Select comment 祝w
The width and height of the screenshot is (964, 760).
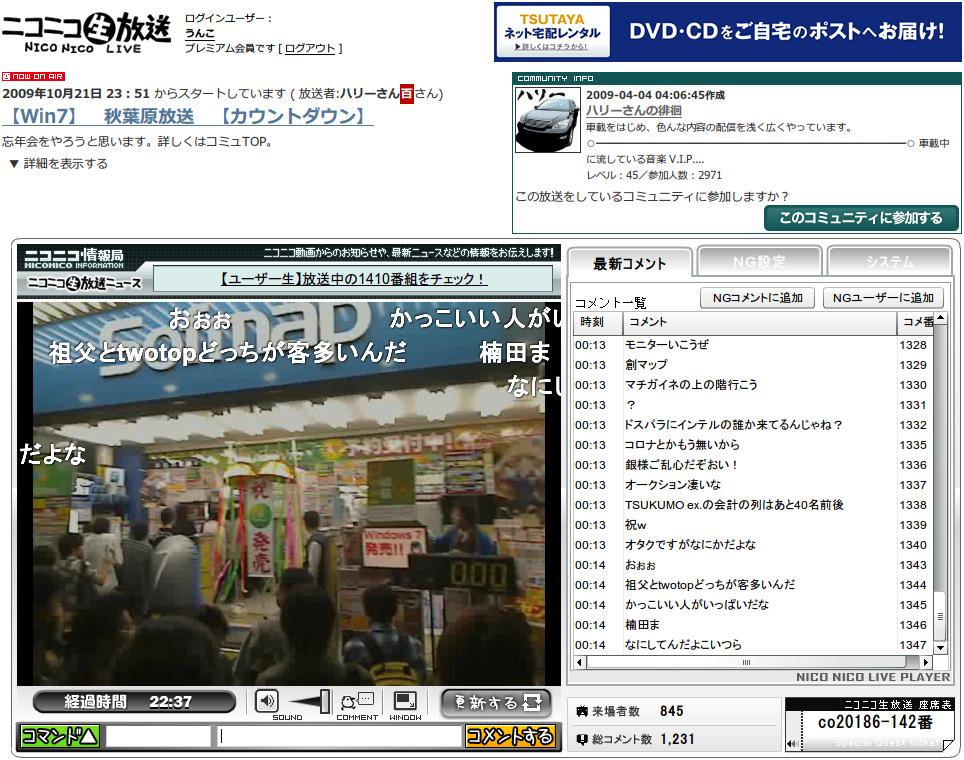[x=753, y=524]
